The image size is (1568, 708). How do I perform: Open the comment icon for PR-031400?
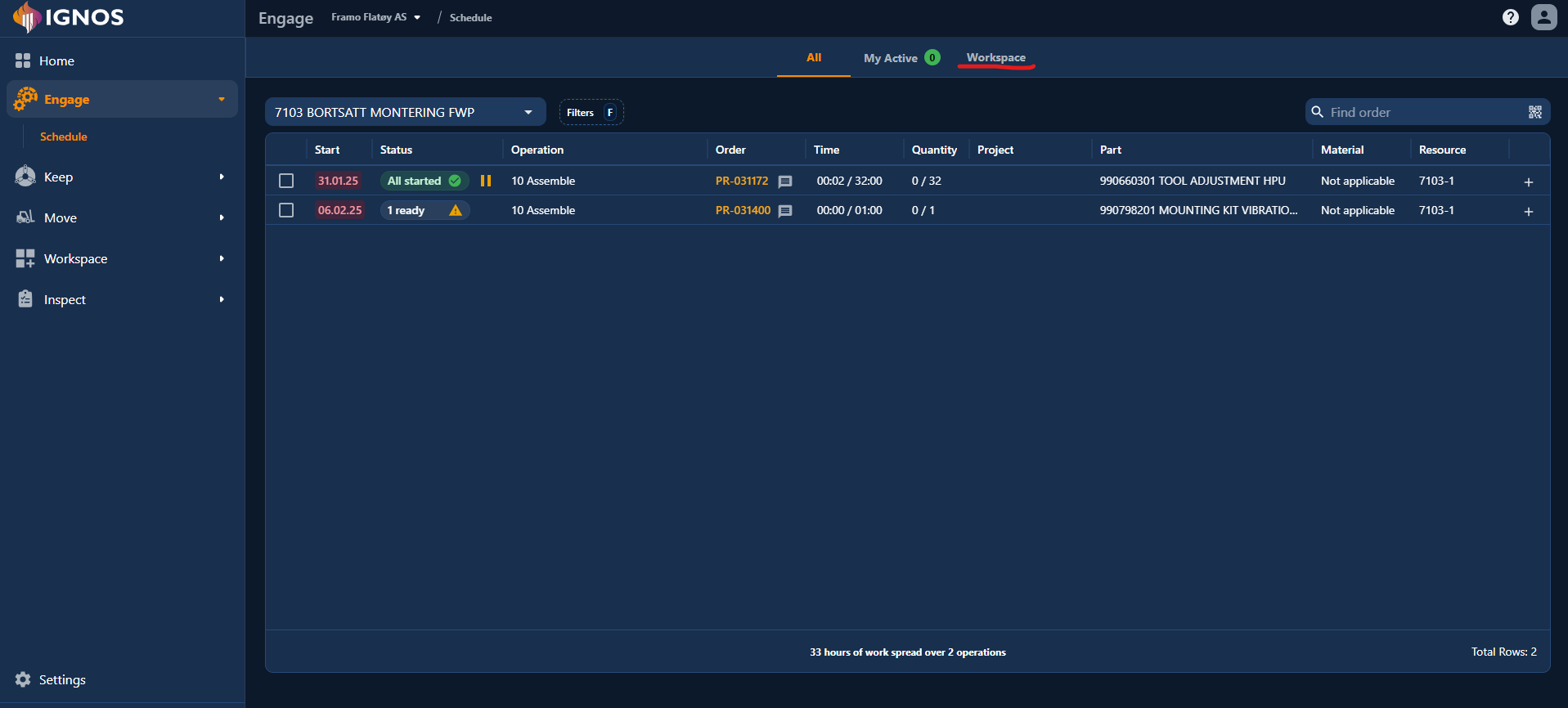coord(785,211)
